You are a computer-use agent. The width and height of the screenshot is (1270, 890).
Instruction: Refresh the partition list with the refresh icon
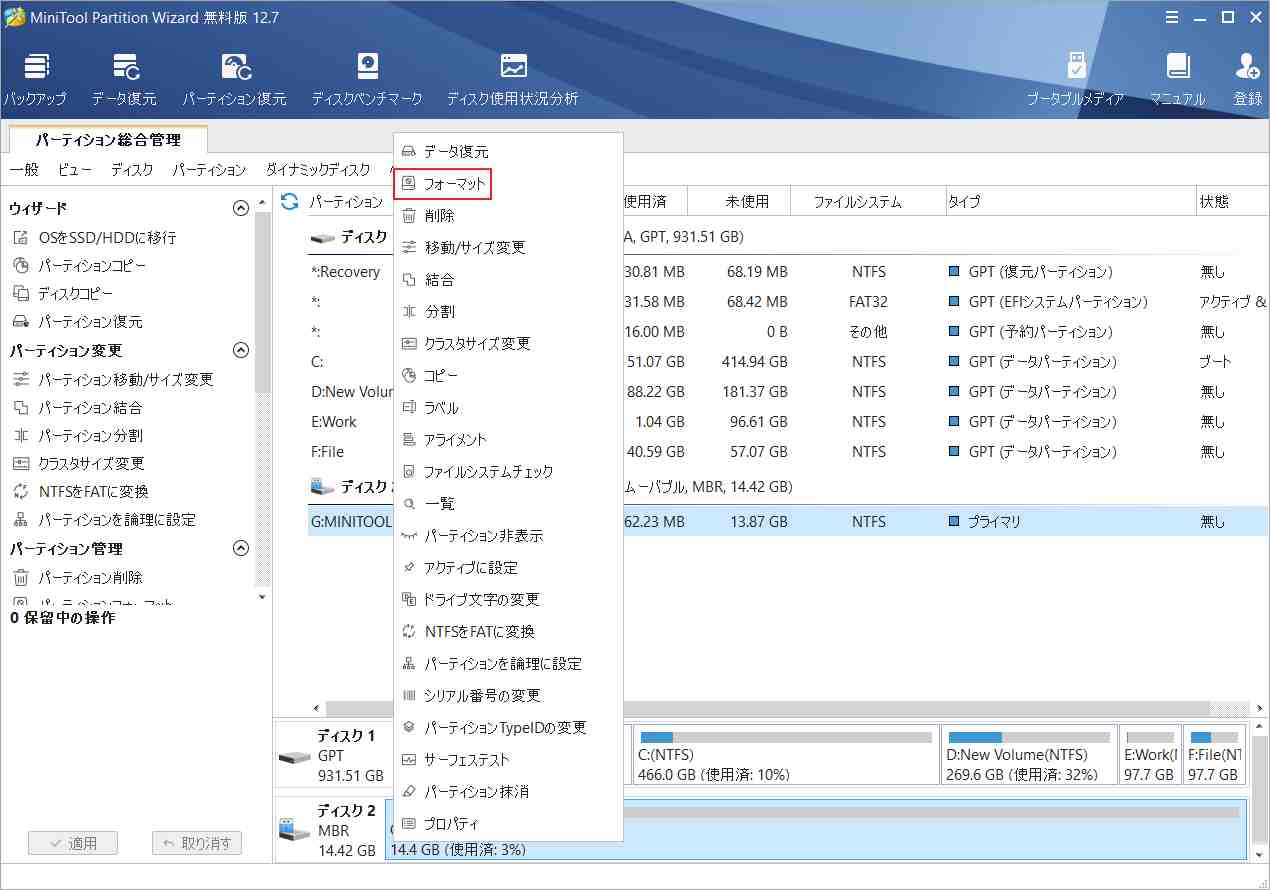289,200
